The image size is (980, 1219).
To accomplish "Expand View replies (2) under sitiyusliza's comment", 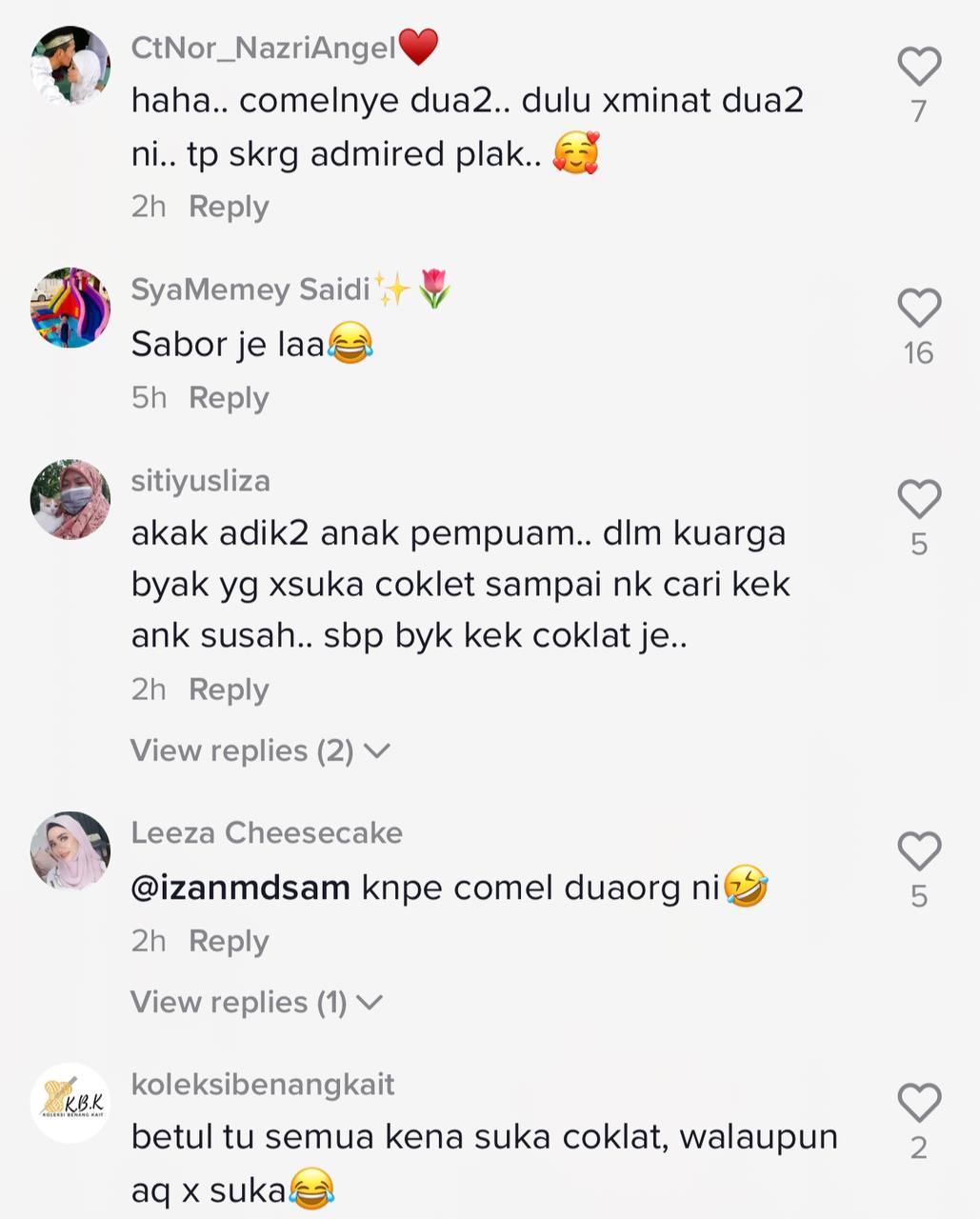I will click(x=261, y=751).
